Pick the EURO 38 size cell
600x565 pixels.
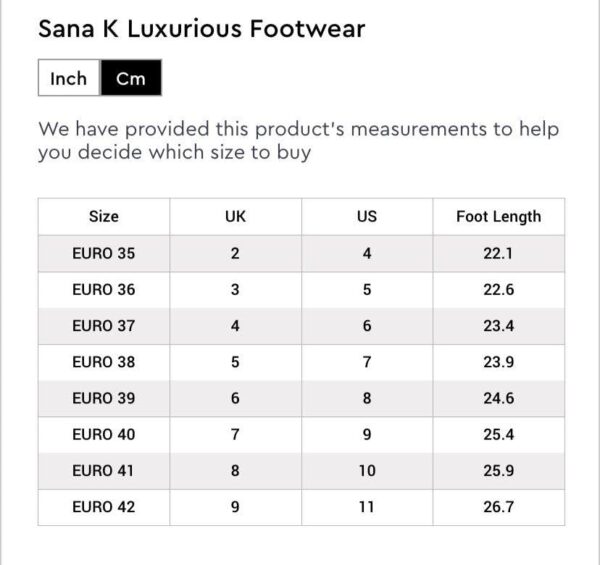(x=103, y=362)
